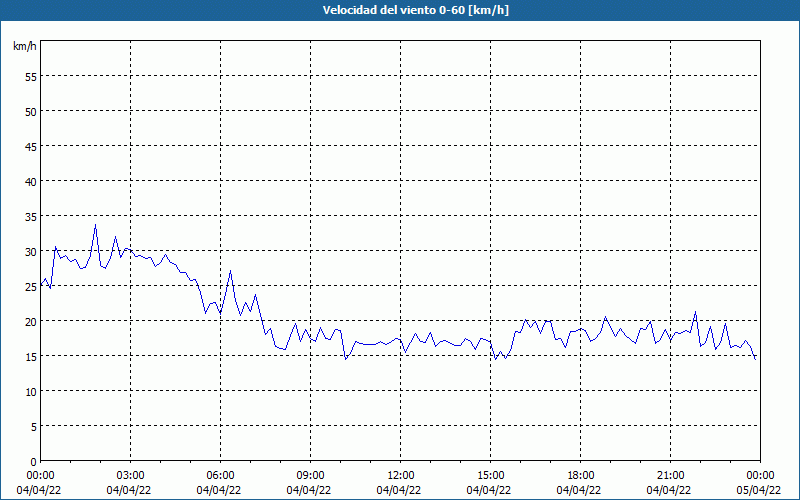Screen dimensions: 800x500
Task: Select the y-axis value 20
Action: (31, 321)
